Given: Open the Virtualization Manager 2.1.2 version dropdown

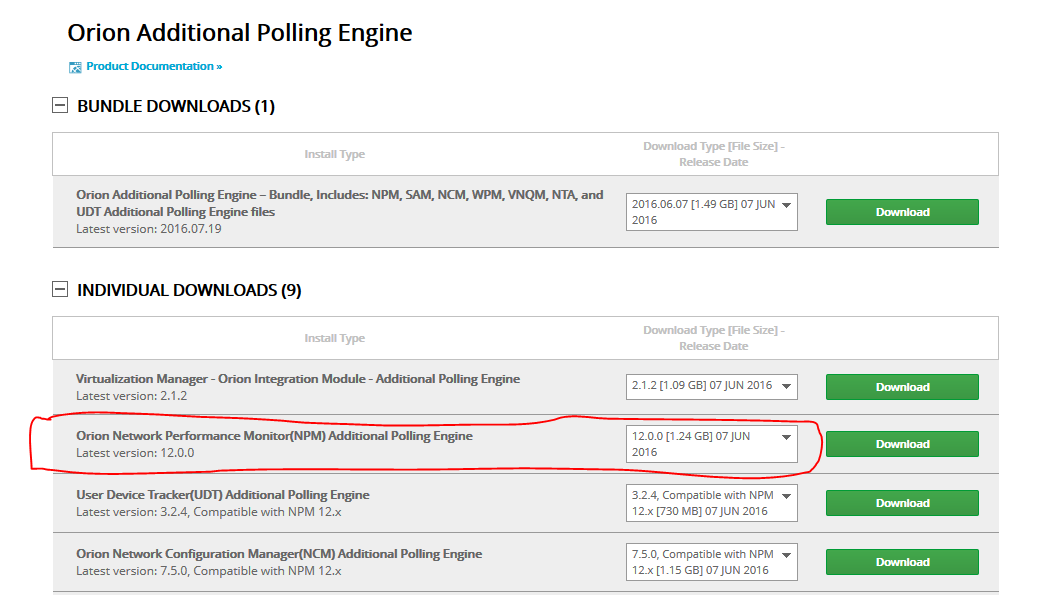Looking at the screenshot, I should pos(711,386).
